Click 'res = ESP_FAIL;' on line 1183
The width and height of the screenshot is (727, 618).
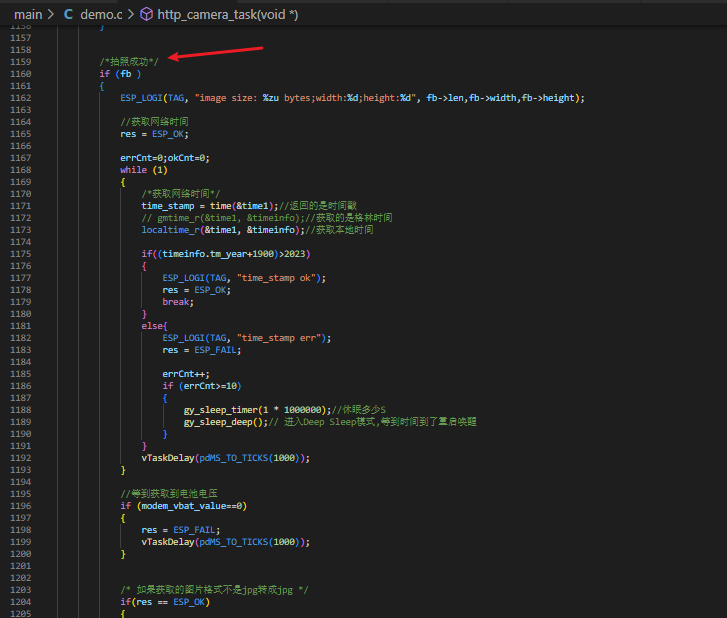(202, 350)
